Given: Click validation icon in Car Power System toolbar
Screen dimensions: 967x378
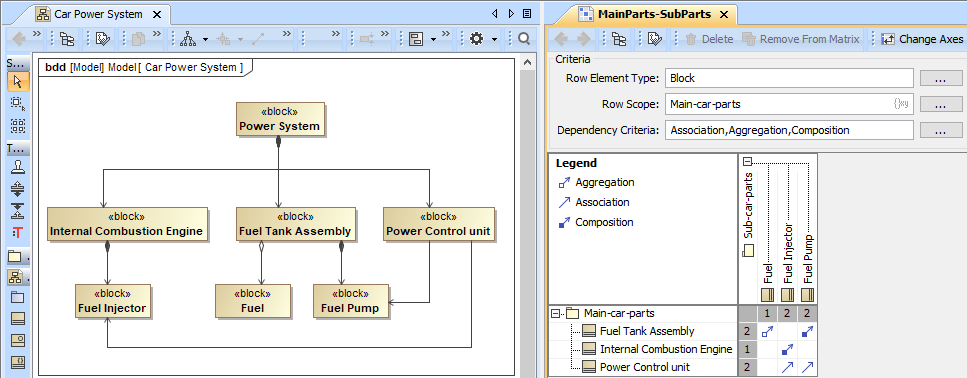Looking at the screenshot, I should (x=103, y=39).
